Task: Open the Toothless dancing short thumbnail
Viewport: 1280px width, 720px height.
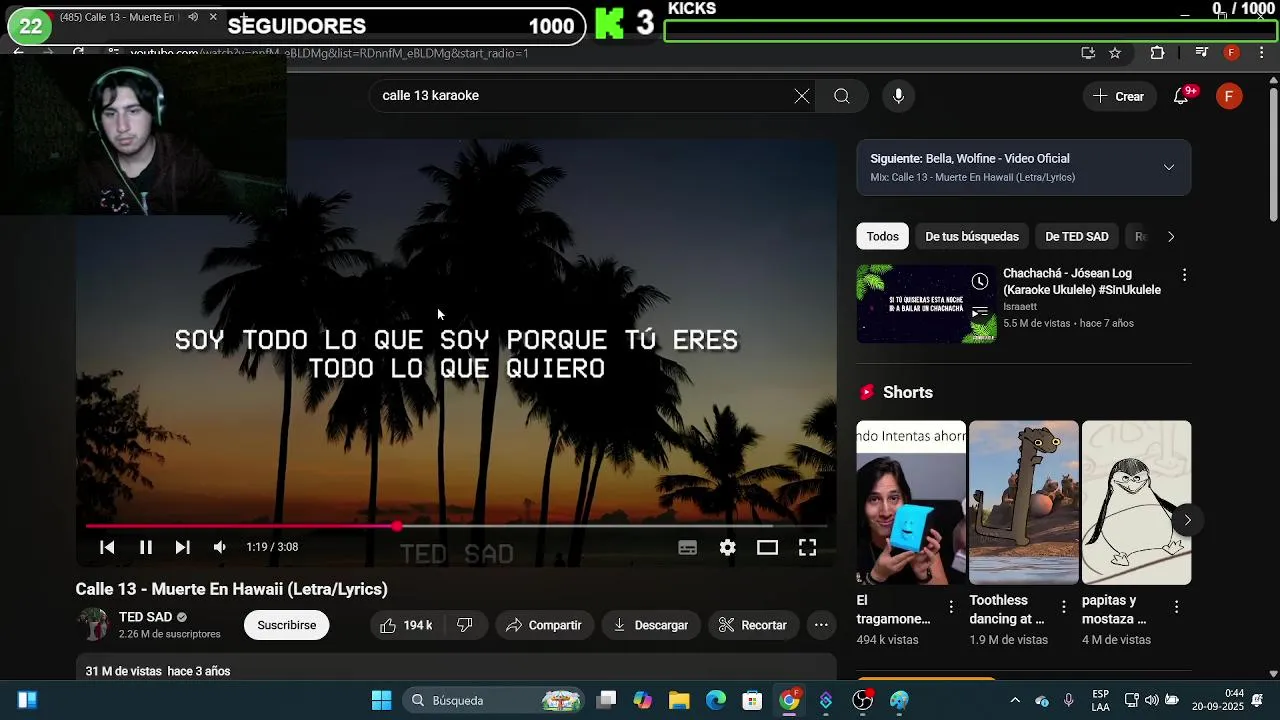Action: coord(1024,502)
